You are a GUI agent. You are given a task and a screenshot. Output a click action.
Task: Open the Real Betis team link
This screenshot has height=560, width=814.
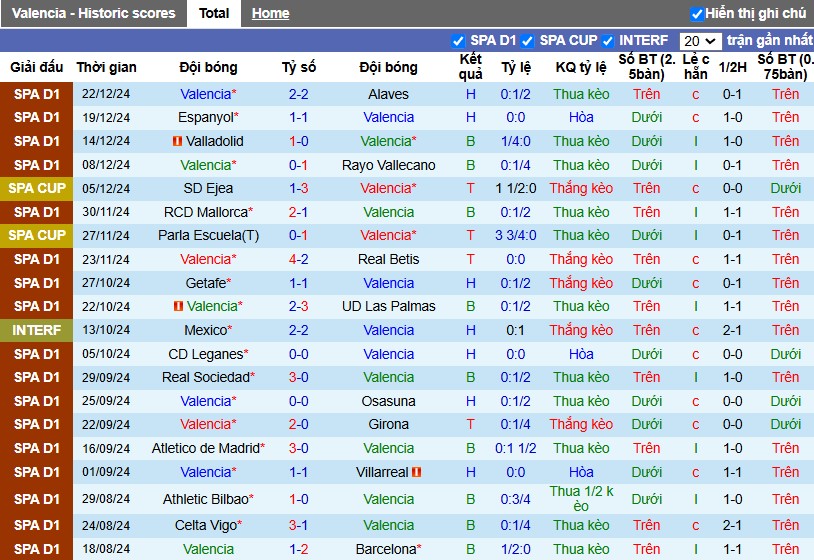click(388, 259)
